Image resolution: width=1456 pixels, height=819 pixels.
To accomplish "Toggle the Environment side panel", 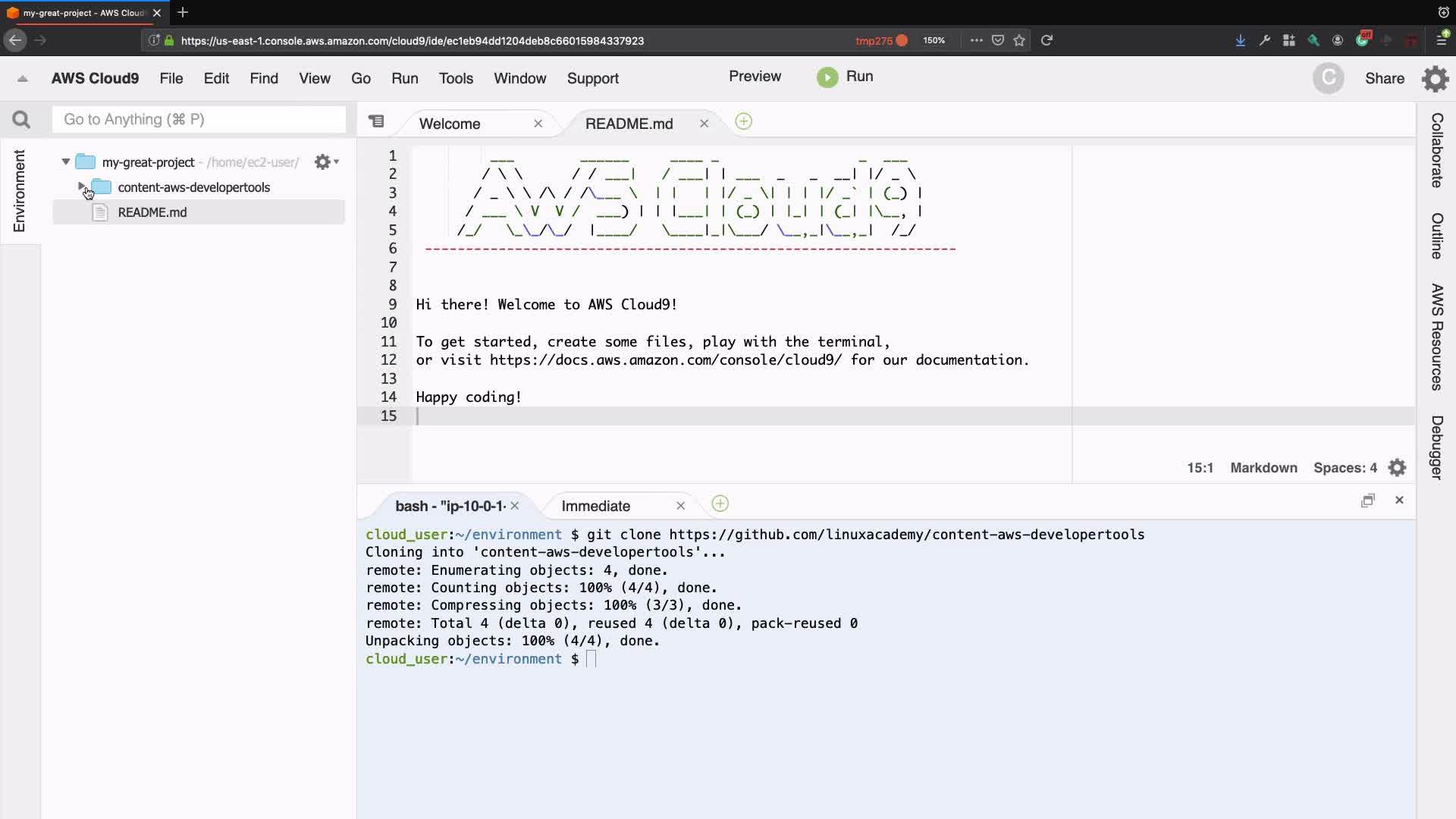I will (x=19, y=190).
